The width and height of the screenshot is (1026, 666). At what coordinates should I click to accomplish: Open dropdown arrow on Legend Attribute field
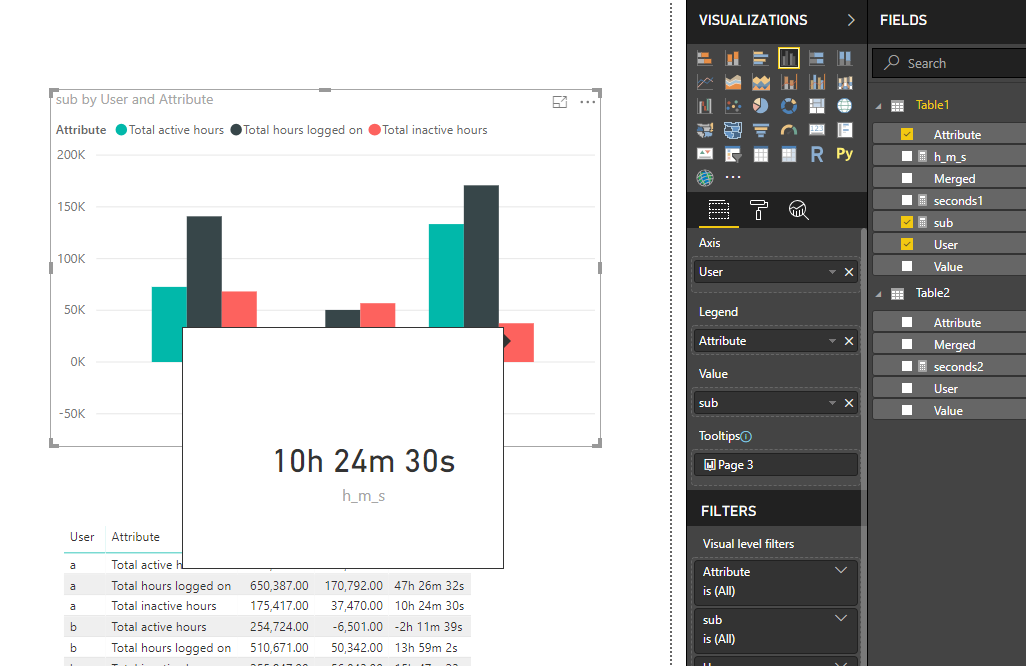coord(832,341)
